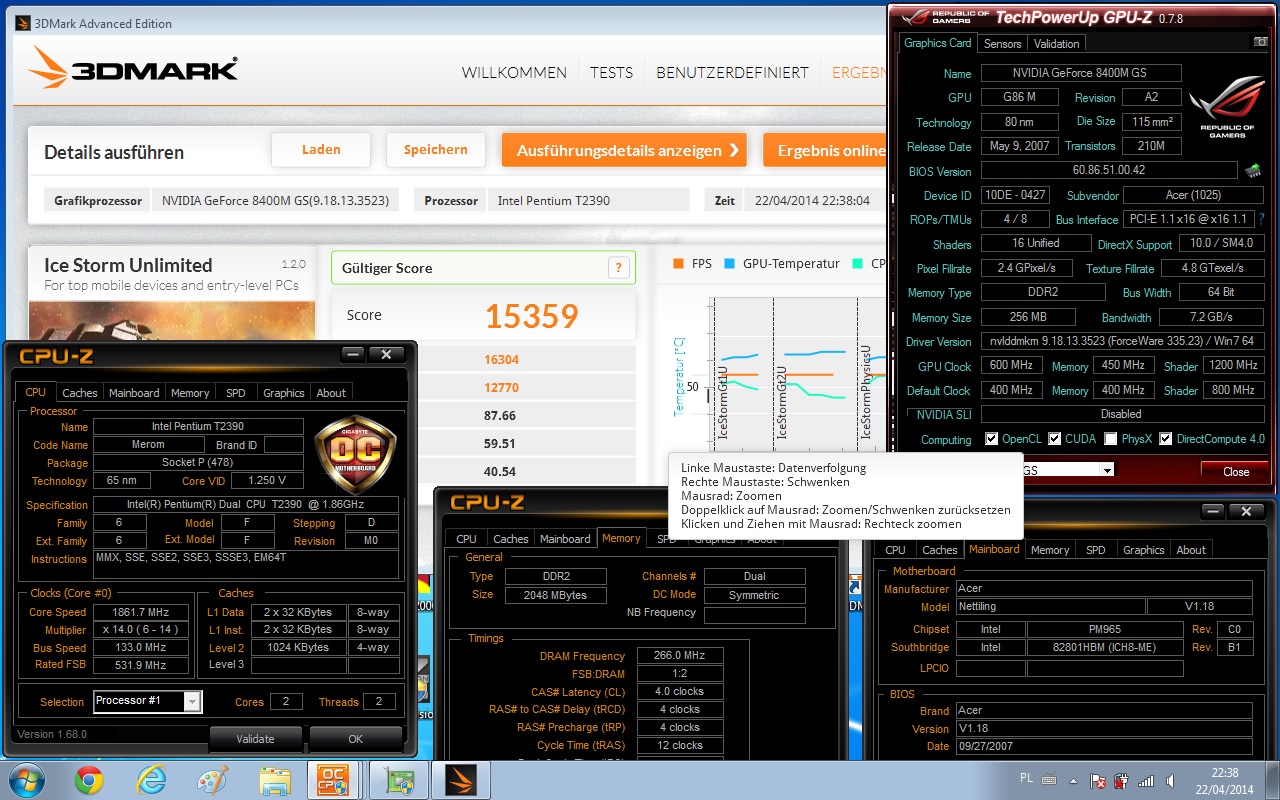
Task: Click the Close button in GPU-Z
Action: coord(1236,471)
